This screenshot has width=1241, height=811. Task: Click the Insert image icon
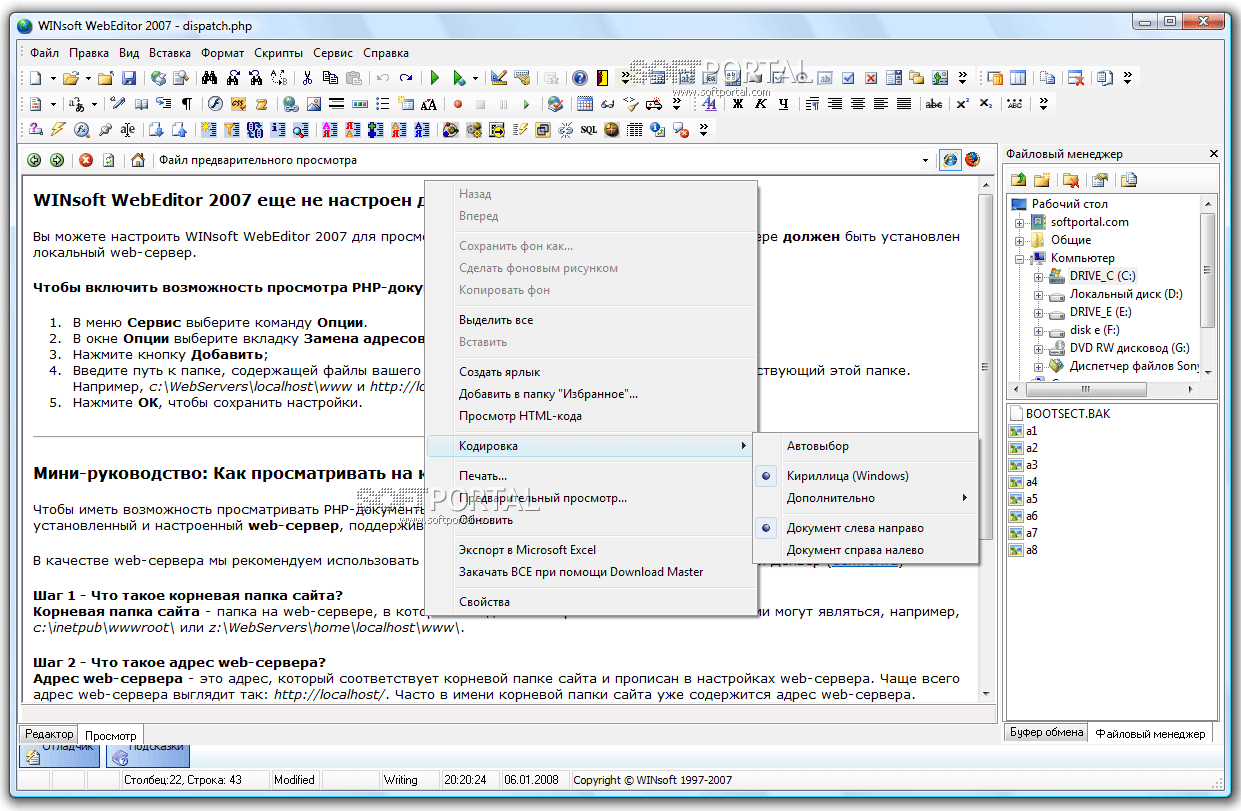314,104
